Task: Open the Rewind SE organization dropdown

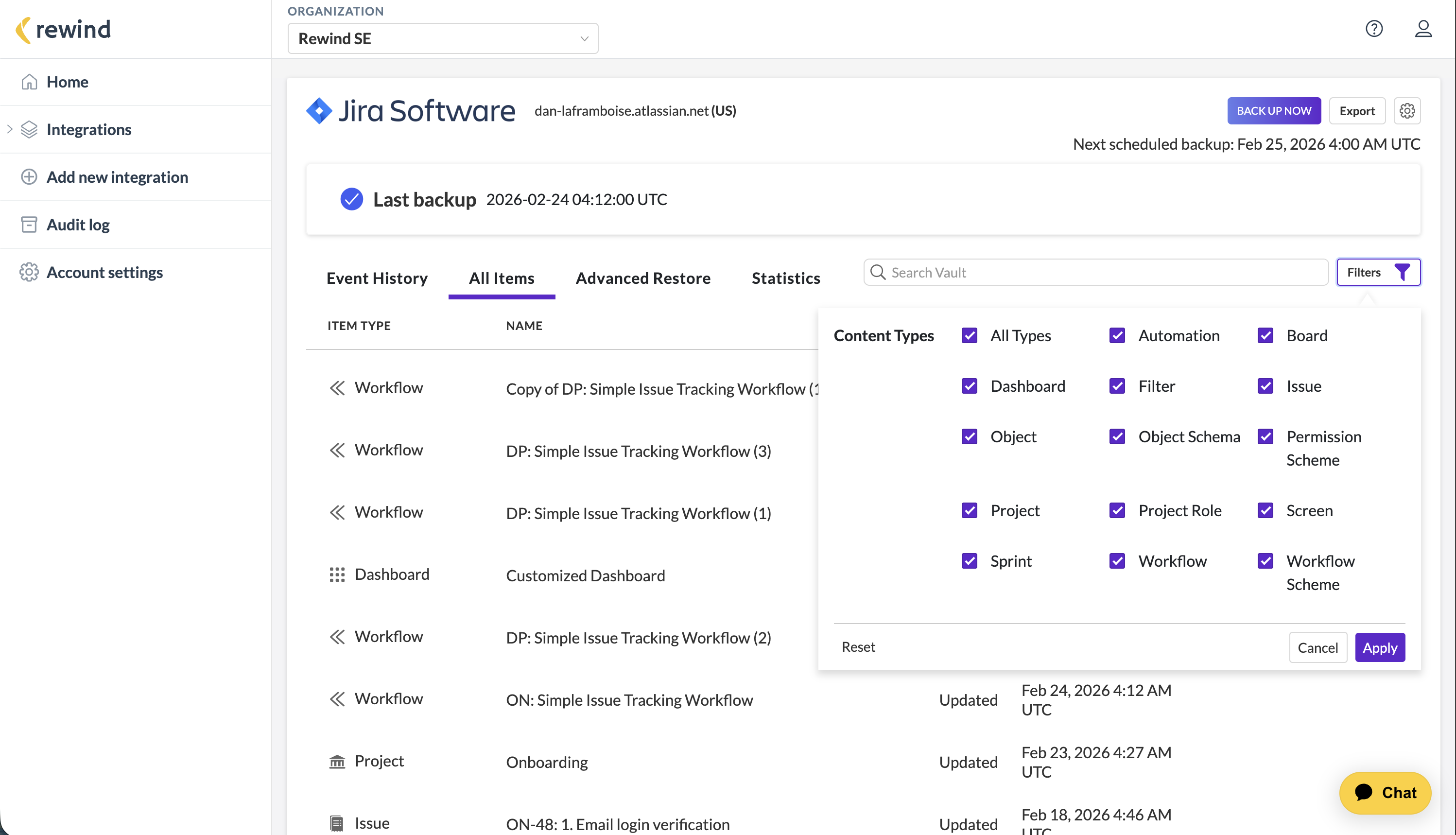Action: (443, 38)
